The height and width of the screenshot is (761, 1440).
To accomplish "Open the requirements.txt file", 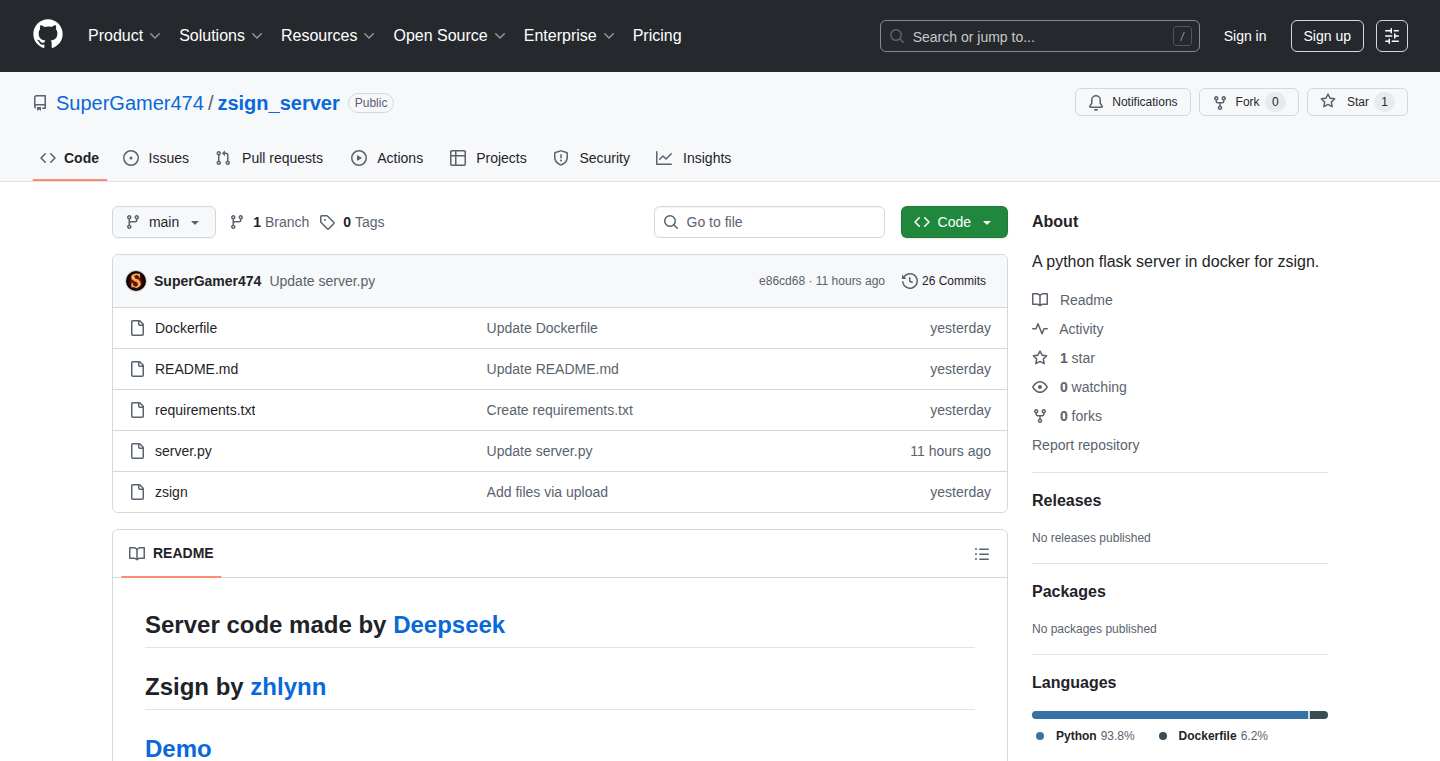I will (x=205, y=410).
